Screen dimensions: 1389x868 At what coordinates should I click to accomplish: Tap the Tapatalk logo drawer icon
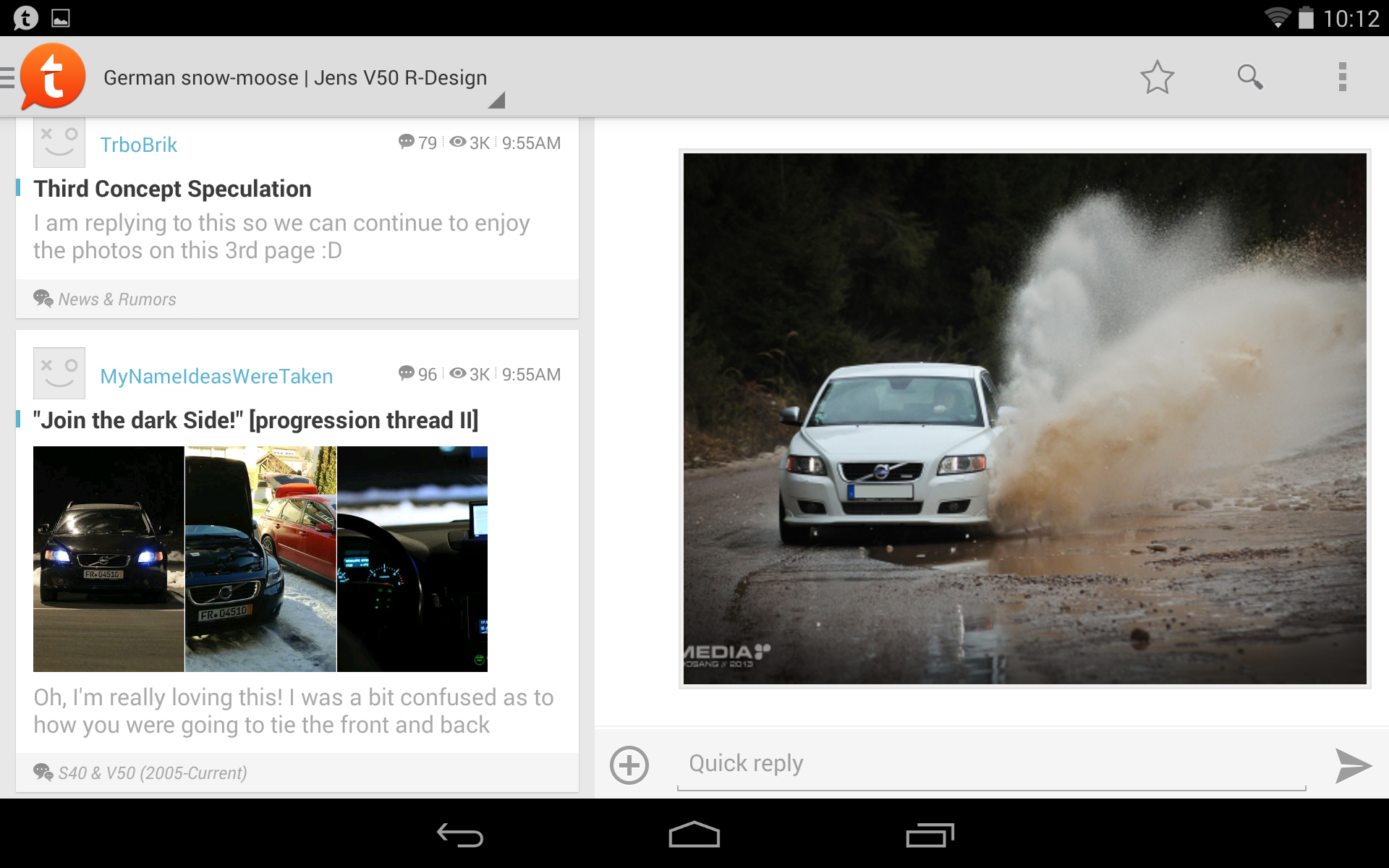[x=51, y=77]
